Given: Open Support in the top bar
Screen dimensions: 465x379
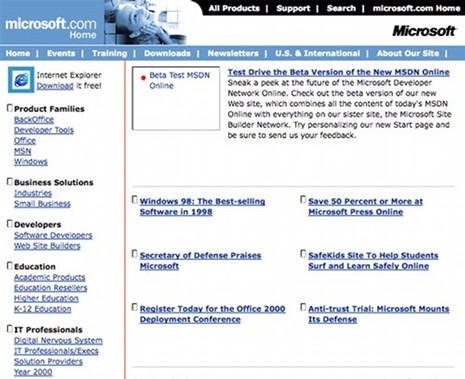Looking at the screenshot, I should 293,8.
